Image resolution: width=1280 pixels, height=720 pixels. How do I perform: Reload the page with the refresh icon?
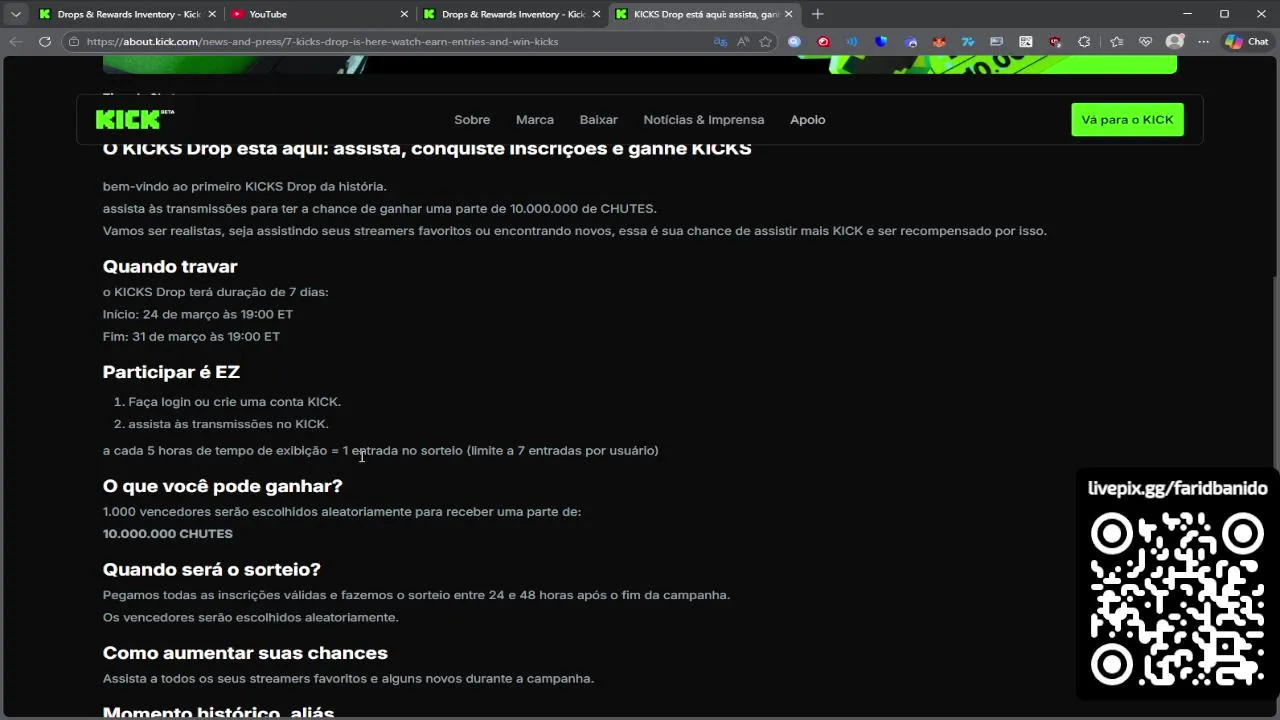pos(45,42)
